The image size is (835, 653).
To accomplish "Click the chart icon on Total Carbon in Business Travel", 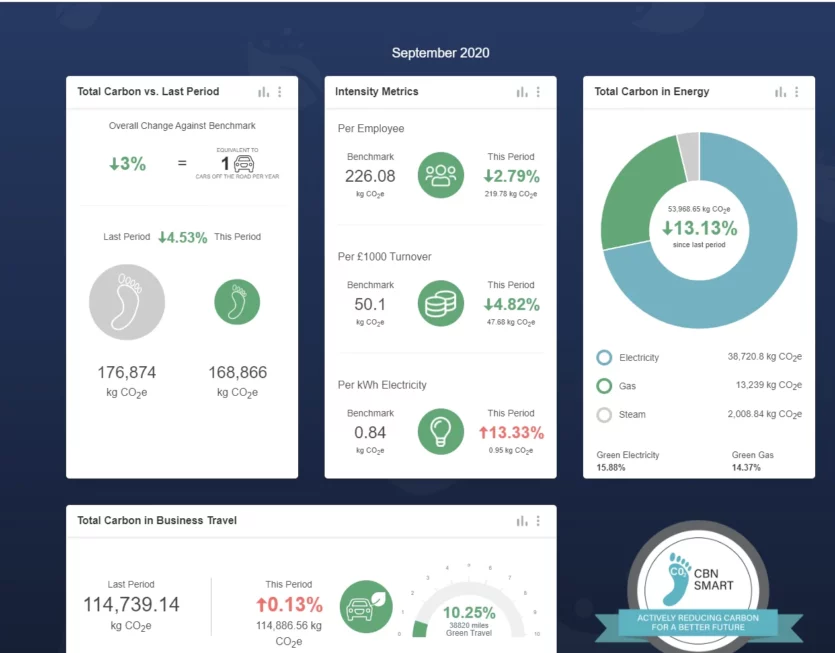I will click(x=521, y=521).
